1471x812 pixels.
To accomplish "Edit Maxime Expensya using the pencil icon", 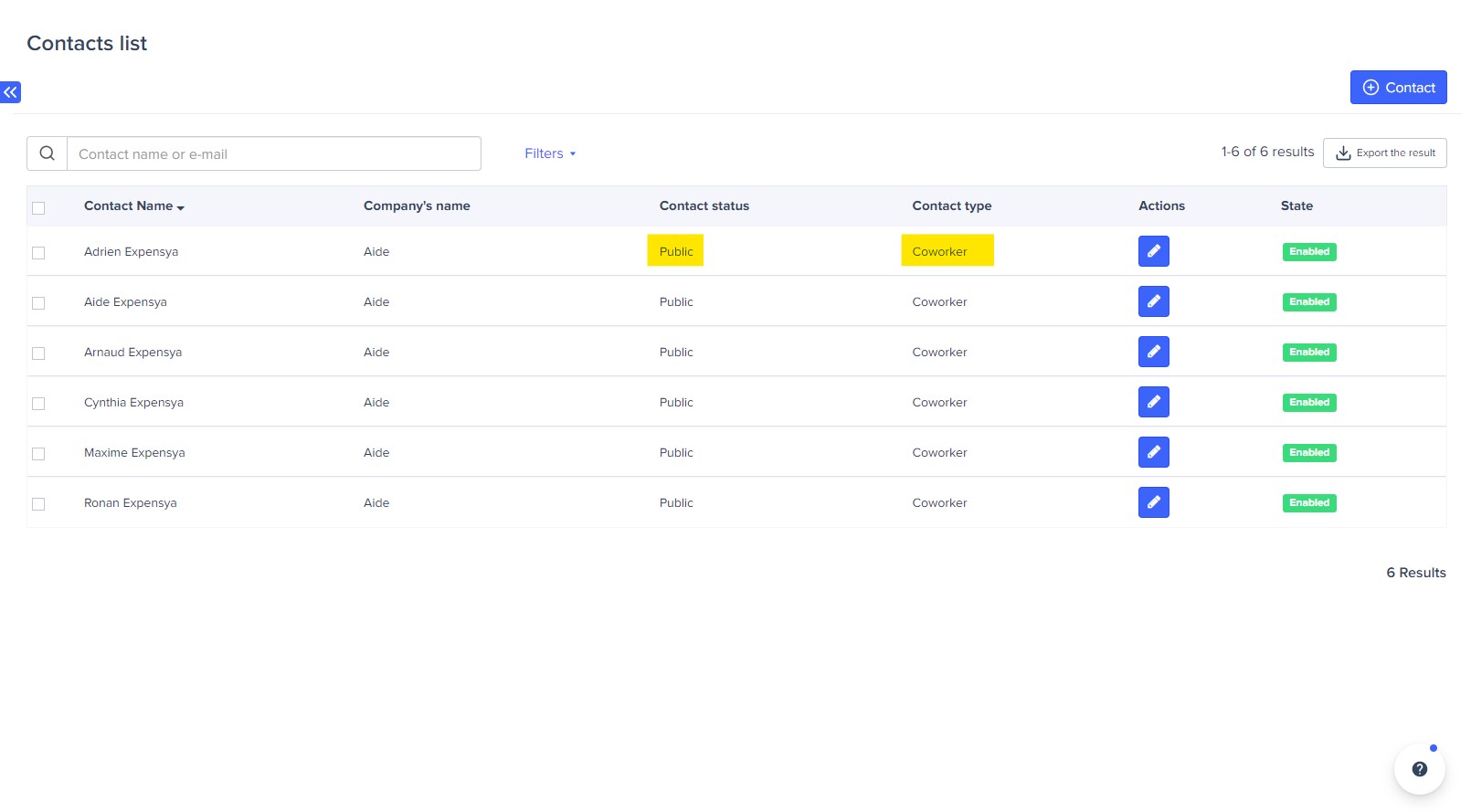I will point(1153,452).
